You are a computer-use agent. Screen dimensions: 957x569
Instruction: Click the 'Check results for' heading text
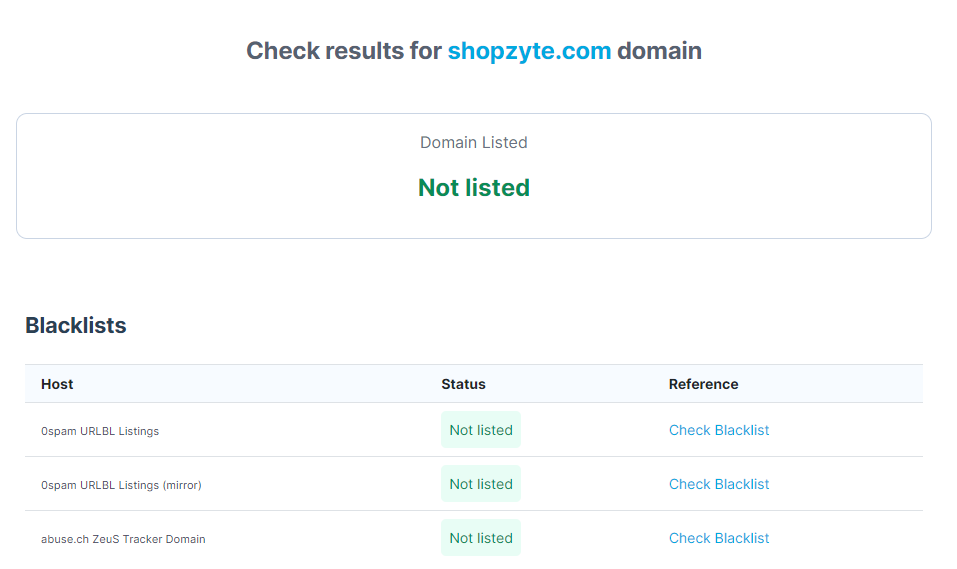coord(343,51)
